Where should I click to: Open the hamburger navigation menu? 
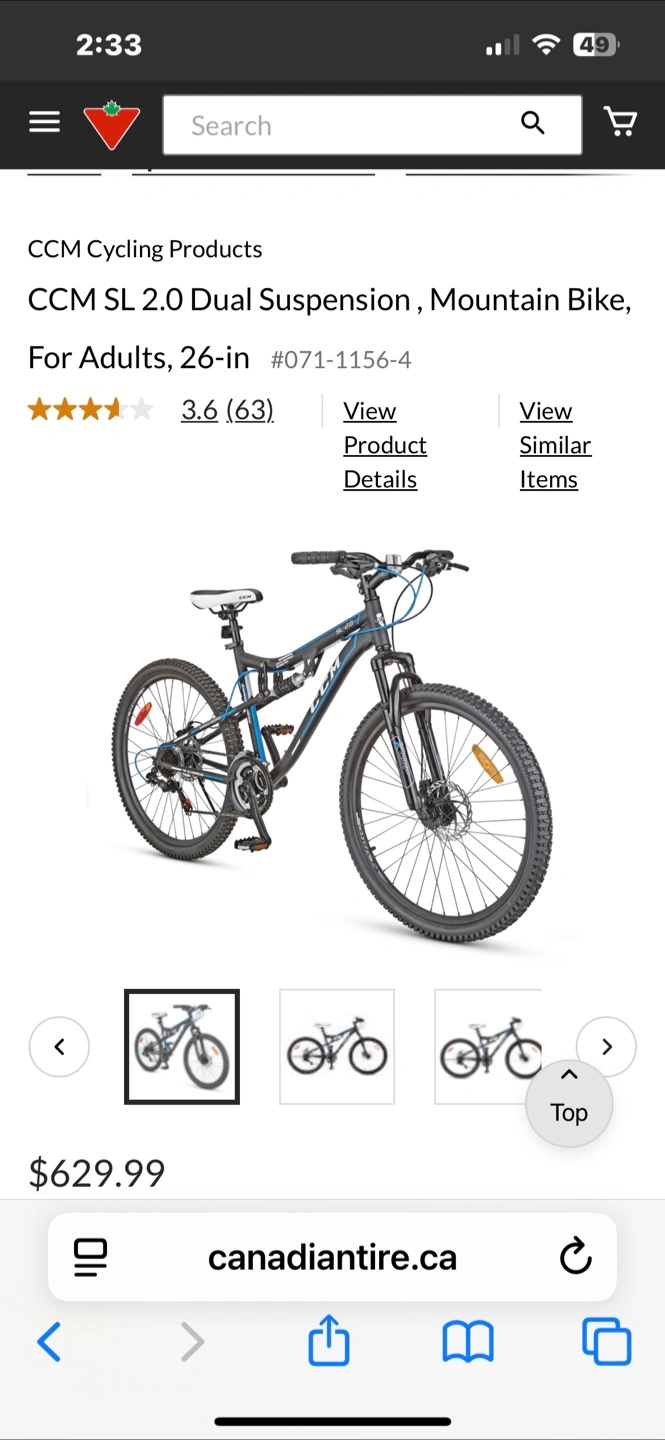pyautogui.click(x=44, y=123)
